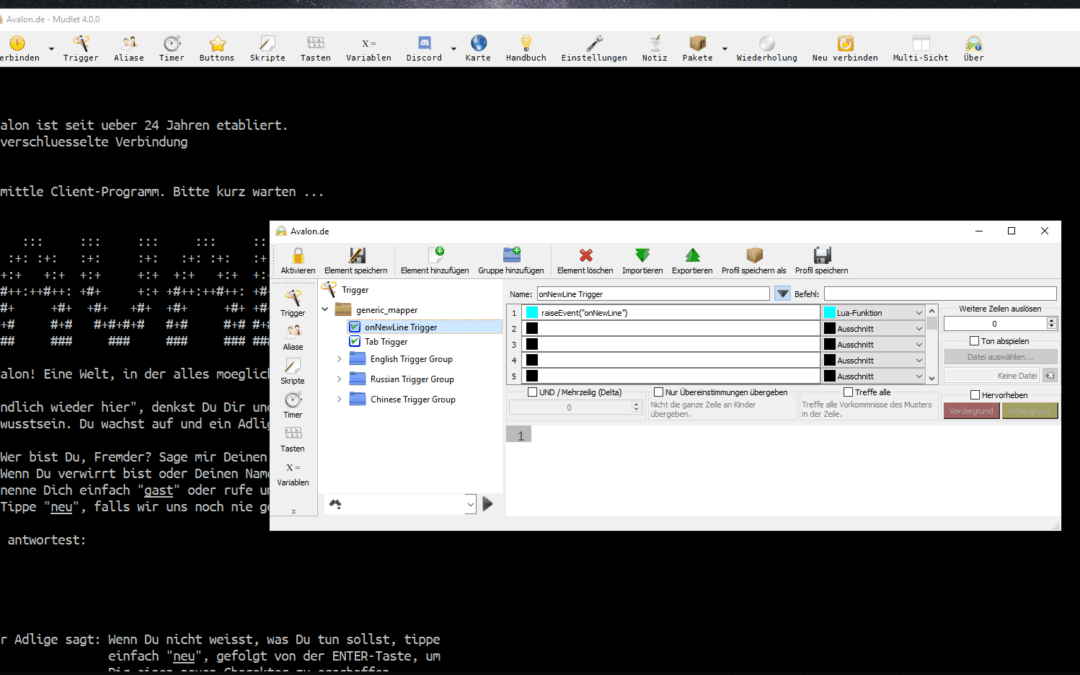
Task: Expand Russian Trigger Group
Action: point(339,379)
